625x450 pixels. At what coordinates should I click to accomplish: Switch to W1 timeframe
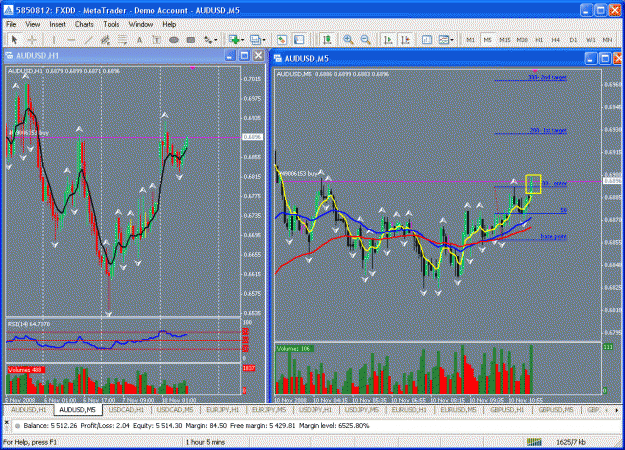click(x=591, y=40)
